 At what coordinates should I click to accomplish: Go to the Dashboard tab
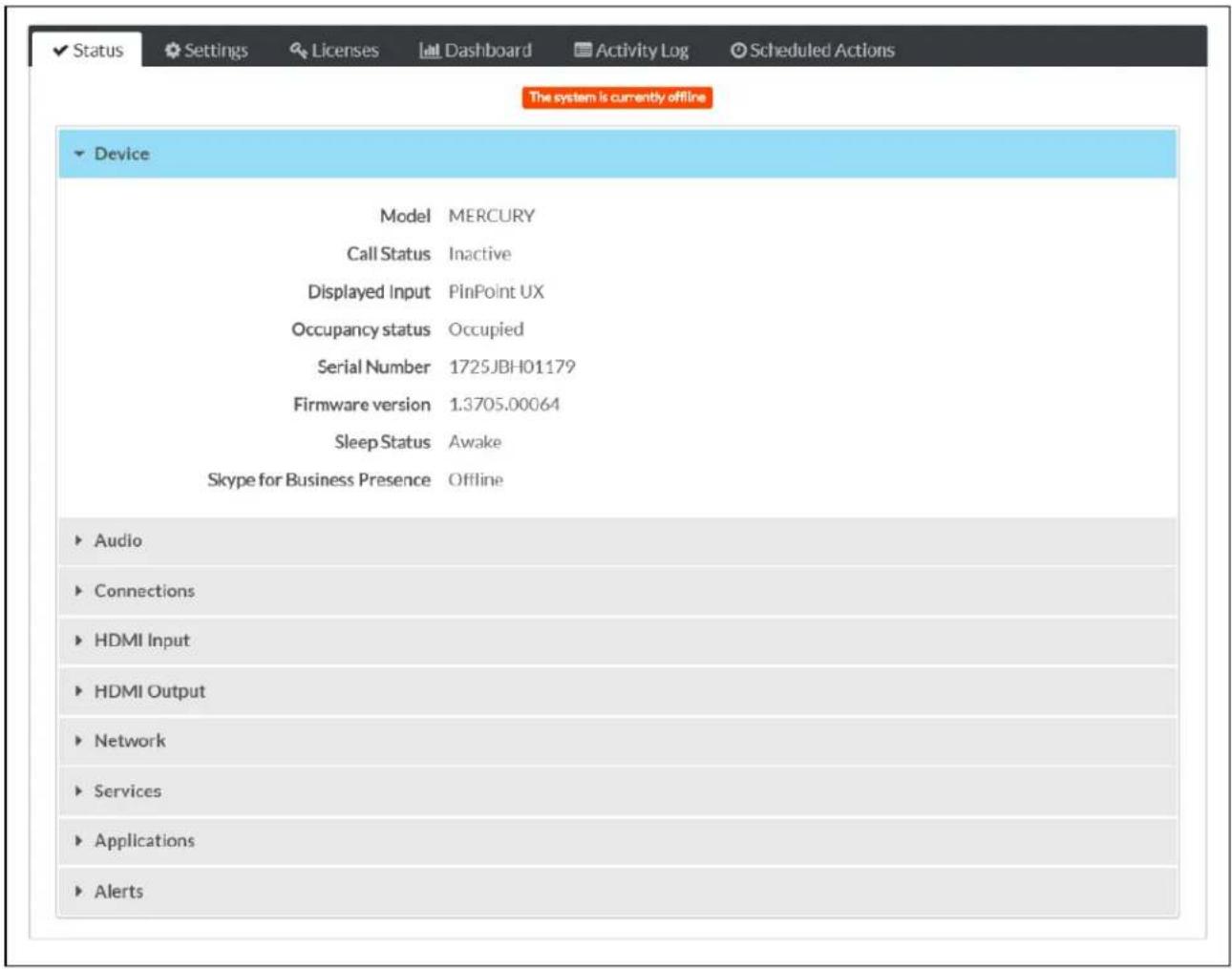pyautogui.click(x=476, y=50)
